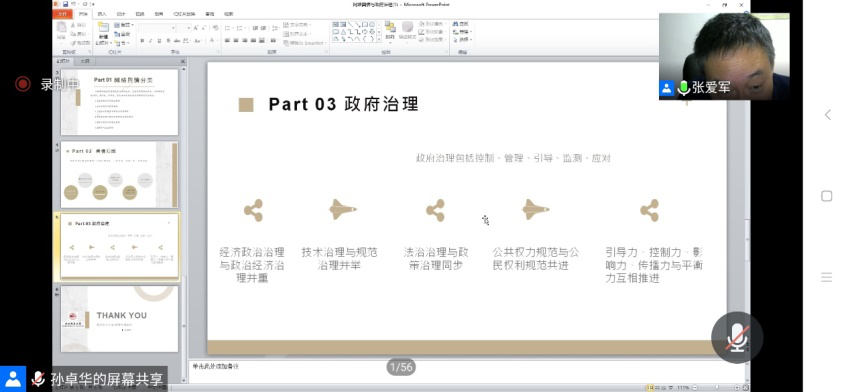Click the paste clipboard icon

62,27
